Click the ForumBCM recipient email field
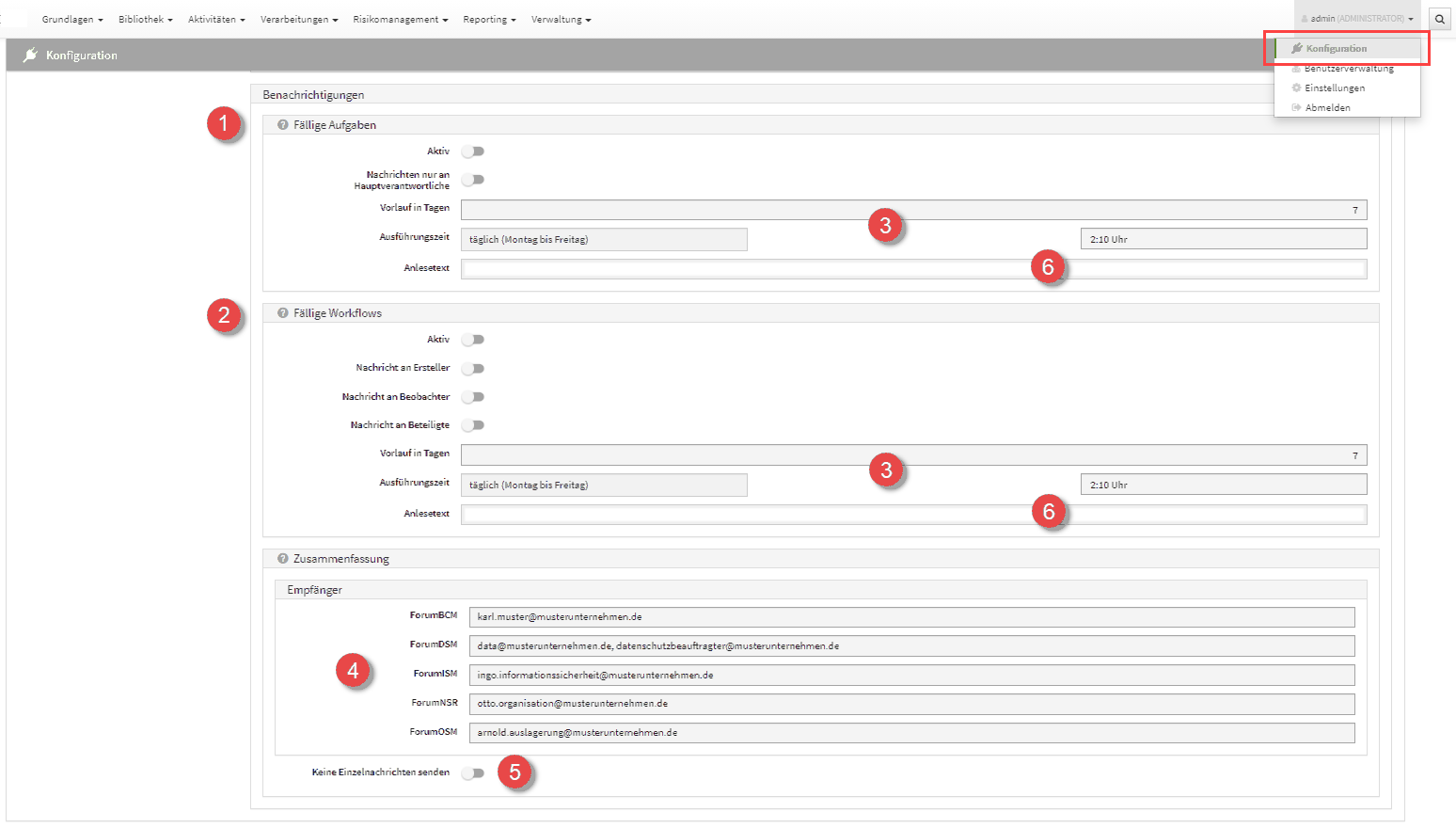 [910, 617]
